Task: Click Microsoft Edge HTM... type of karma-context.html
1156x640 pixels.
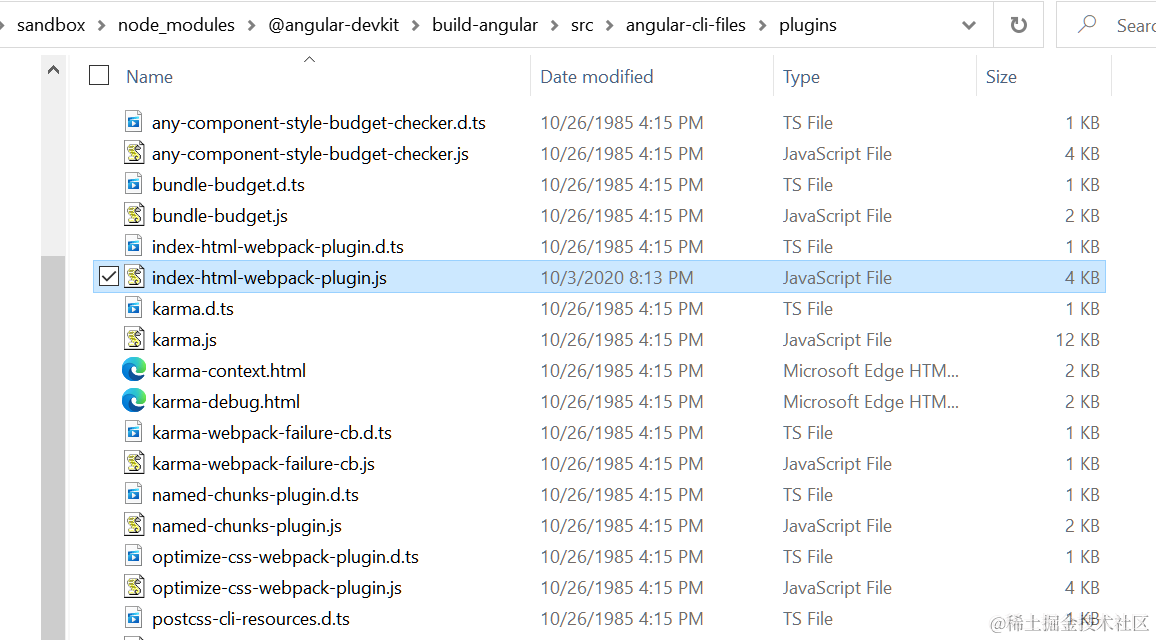Action: (871, 370)
